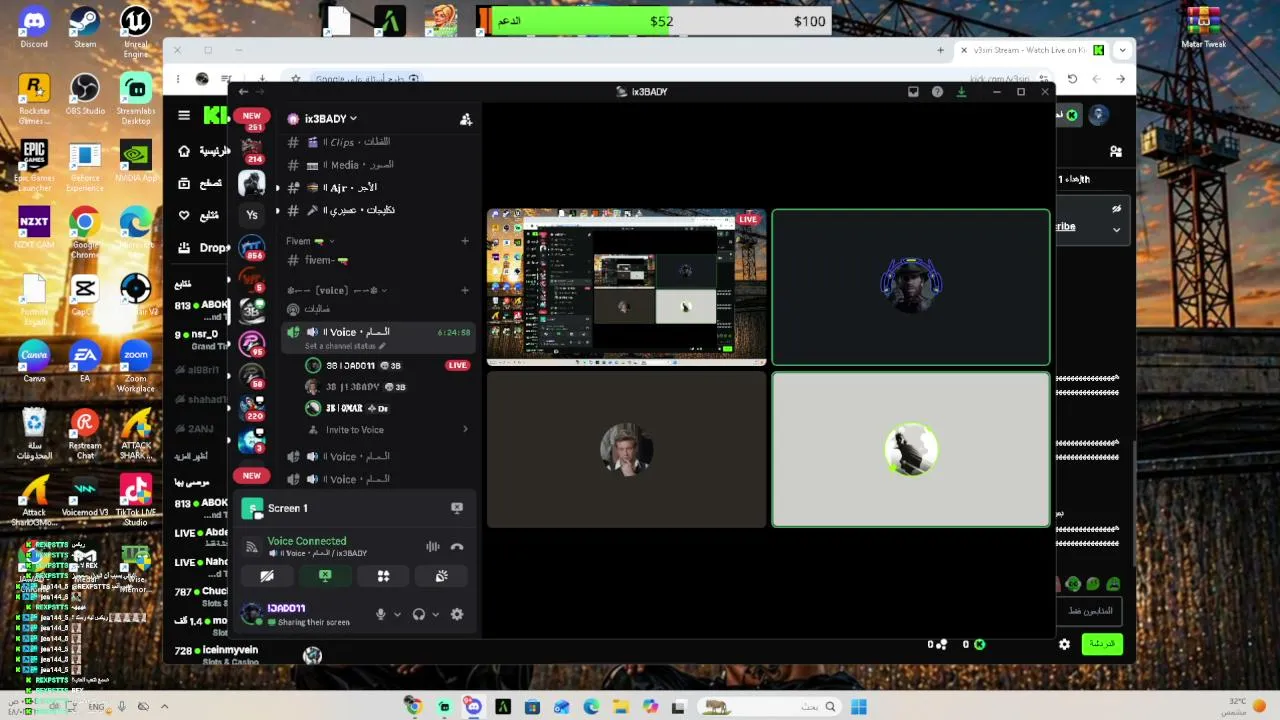Click the invite people icon beside ix3BADY

click(465, 119)
